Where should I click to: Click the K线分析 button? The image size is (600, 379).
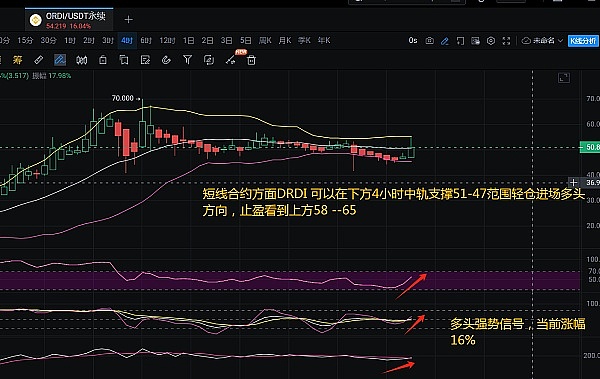(583, 41)
